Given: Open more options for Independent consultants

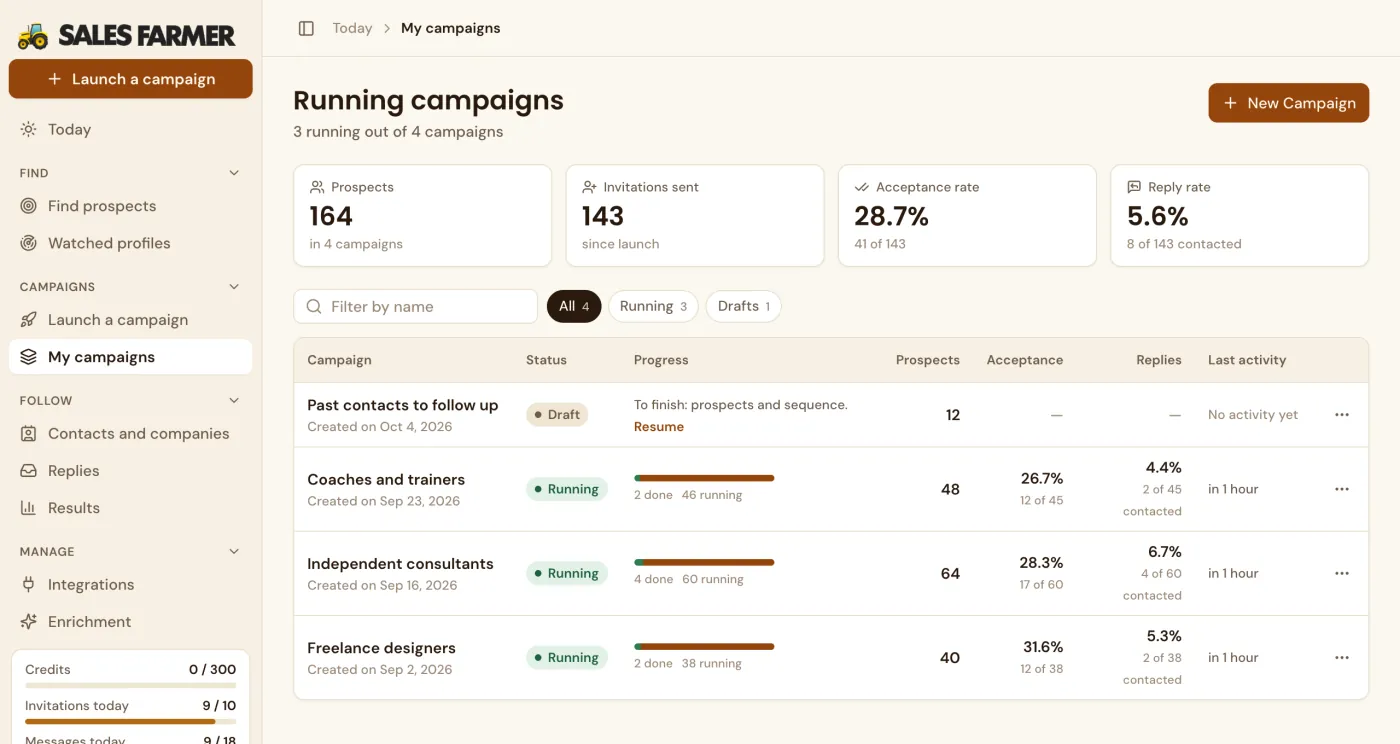Looking at the screenshot, I should (1342, 573).
